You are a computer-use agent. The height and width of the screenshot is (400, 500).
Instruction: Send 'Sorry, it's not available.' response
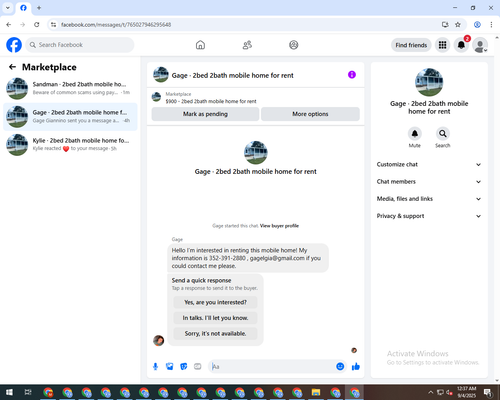coord(215,334)
